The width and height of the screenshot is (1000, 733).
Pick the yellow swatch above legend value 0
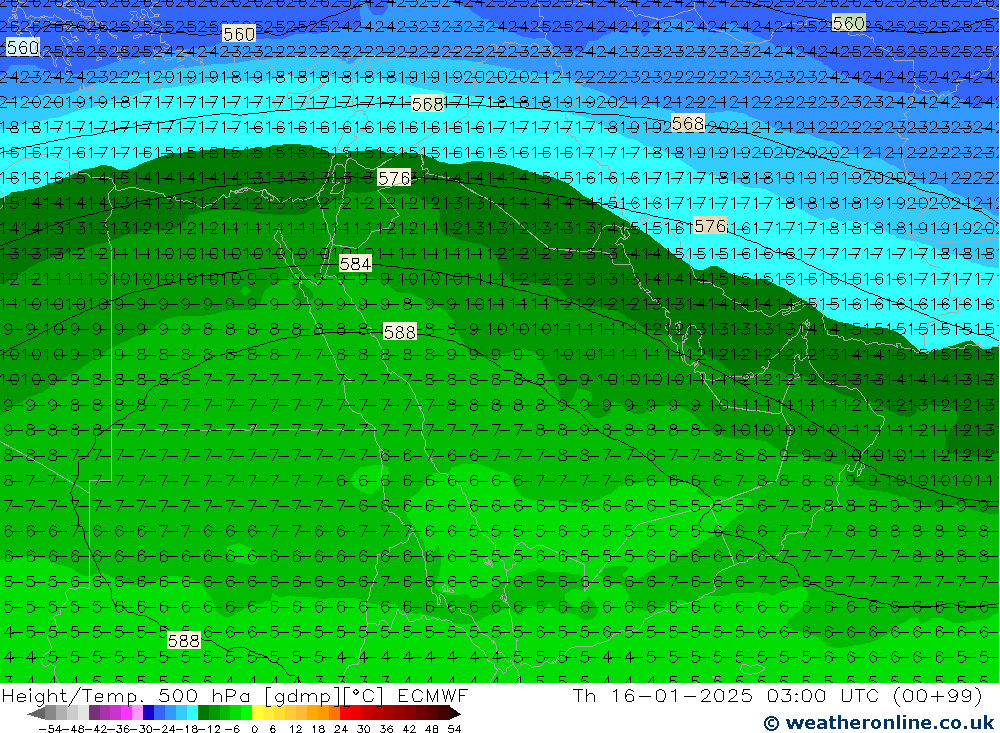(258, 713)
